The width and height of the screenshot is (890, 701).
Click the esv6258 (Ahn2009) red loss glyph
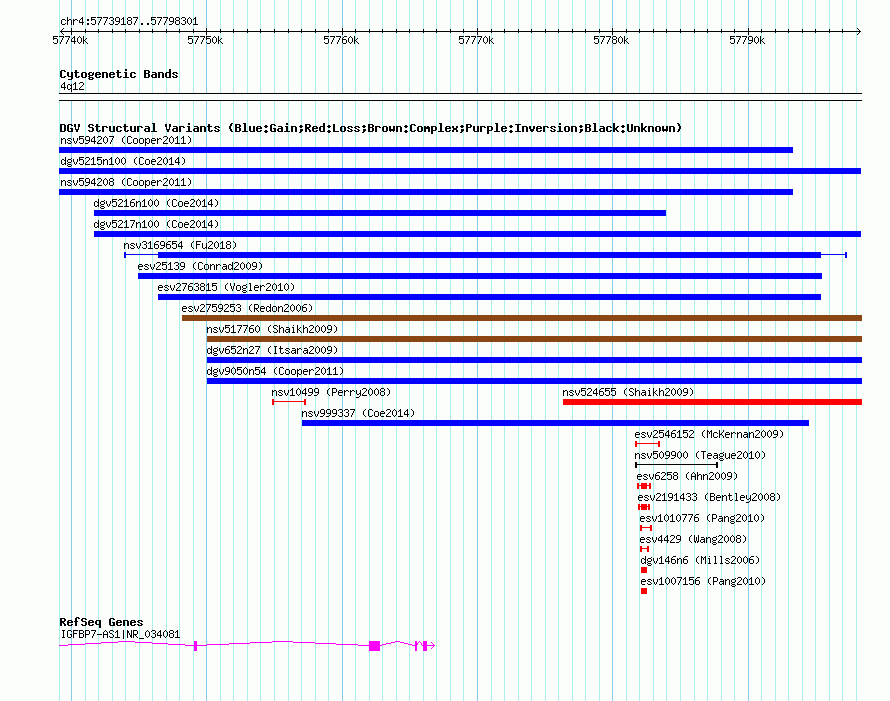point(644,486)
